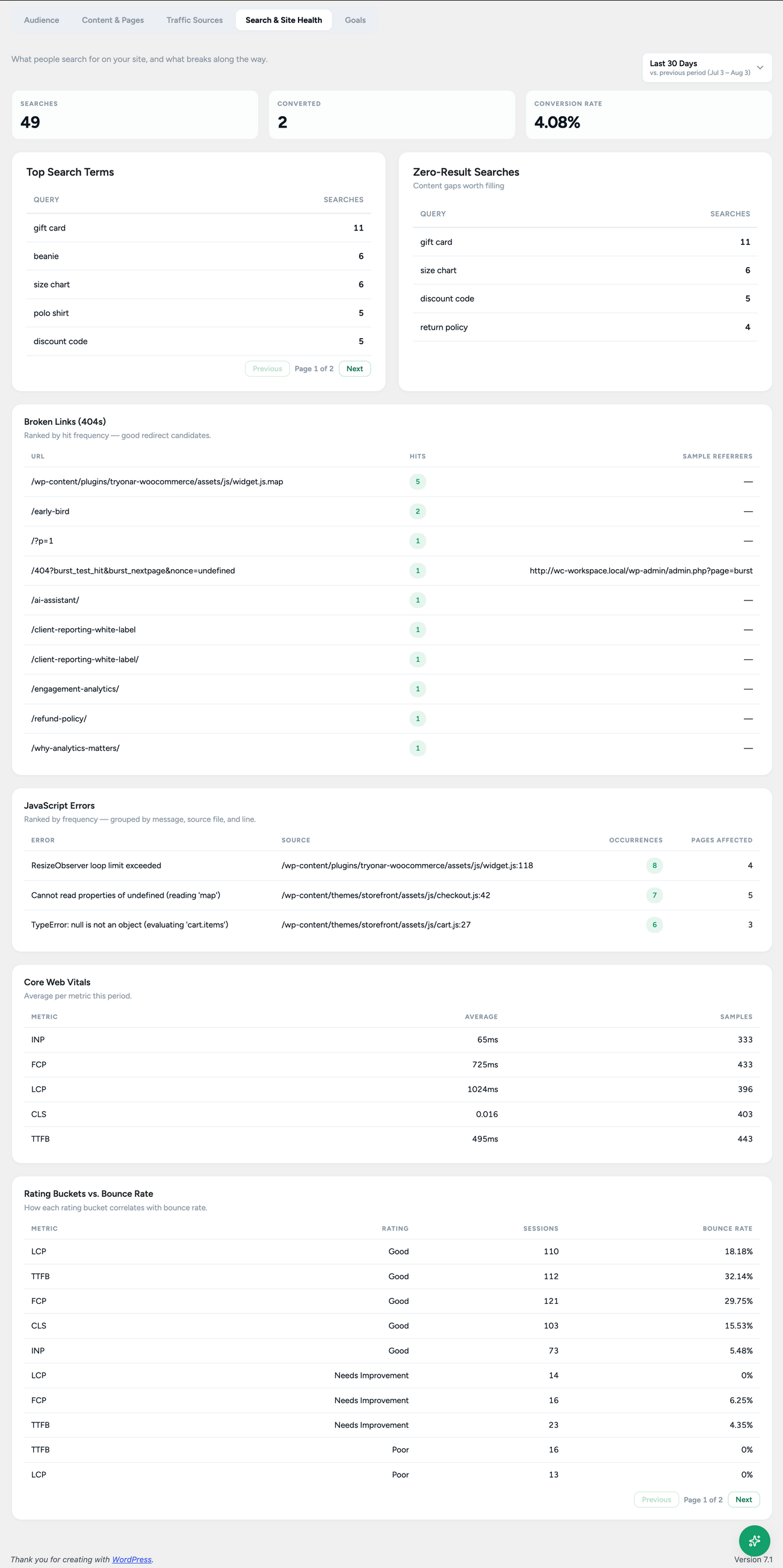The height and width of the screenshot is (1568, 783).
Task: Click 'polo shirt' search term
Action: (x=51, y=313)
